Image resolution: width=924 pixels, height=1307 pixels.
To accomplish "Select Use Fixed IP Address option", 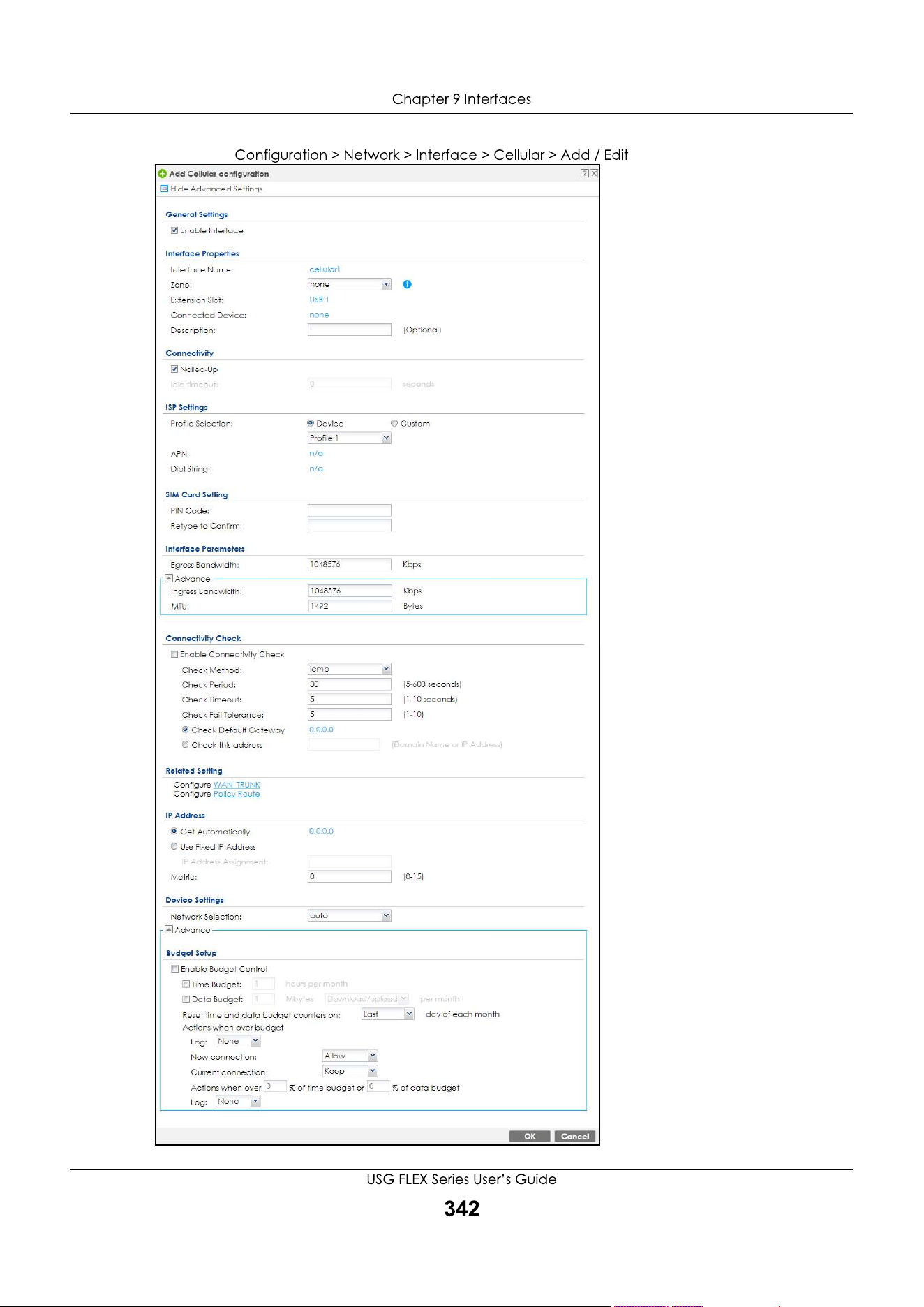I will click(x=174, y=846).
